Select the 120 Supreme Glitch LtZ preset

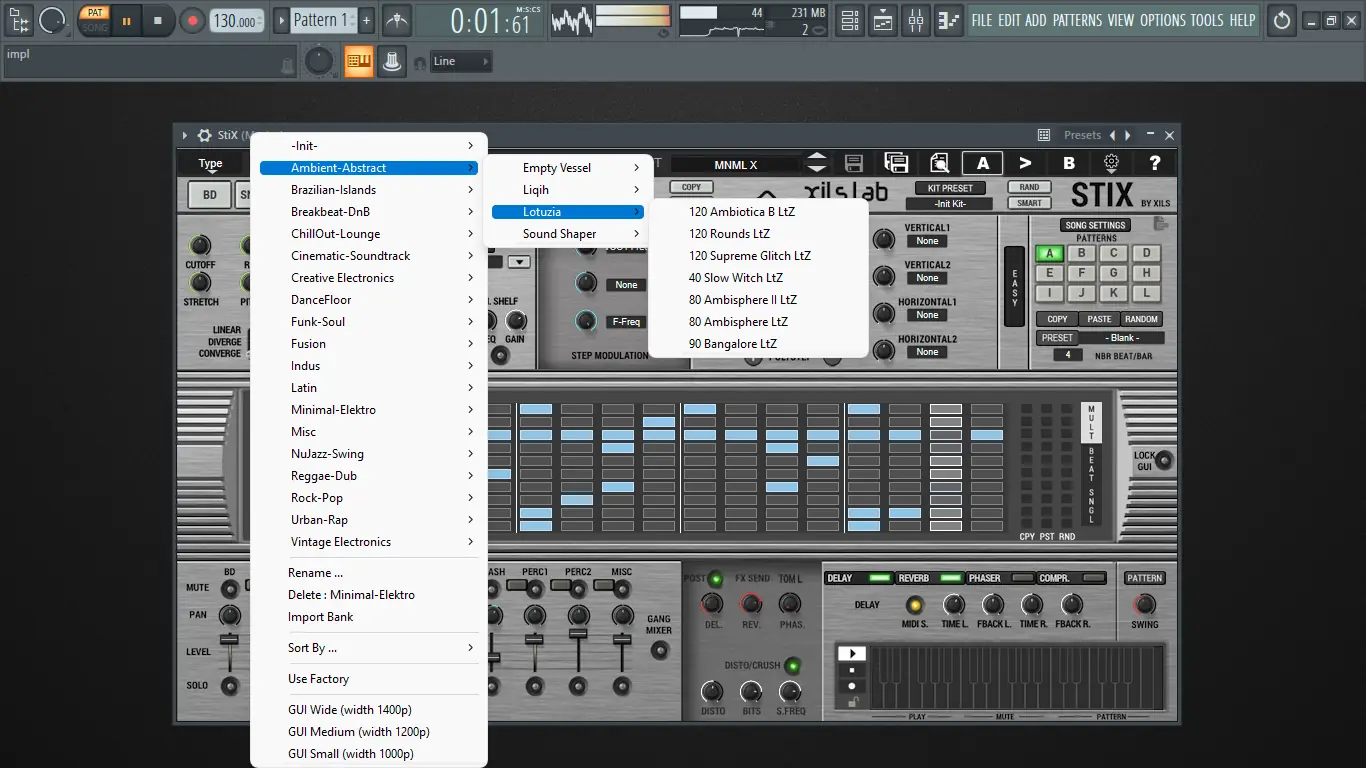click(x=749, y=256)
